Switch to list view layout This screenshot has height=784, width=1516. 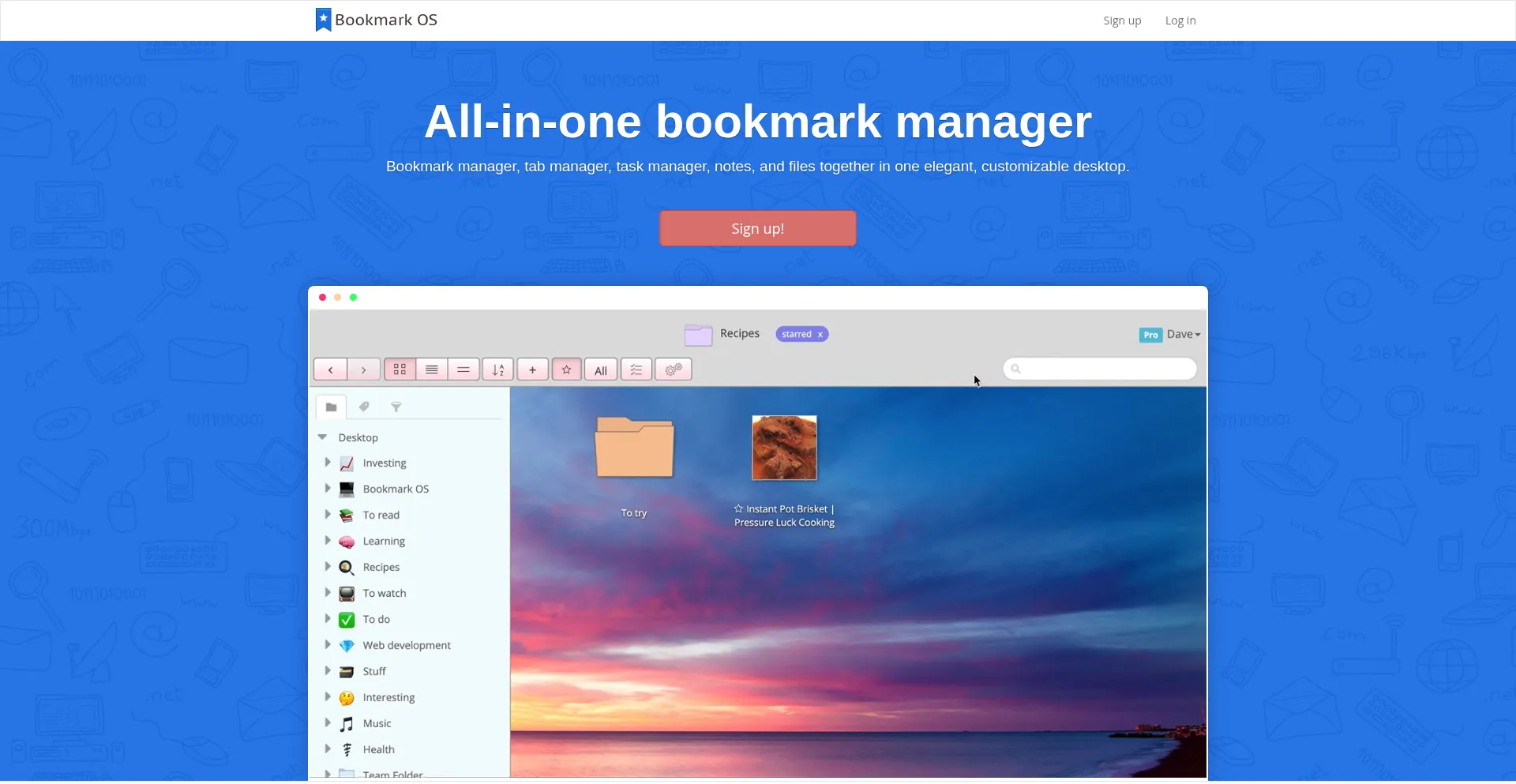[432, 369]
